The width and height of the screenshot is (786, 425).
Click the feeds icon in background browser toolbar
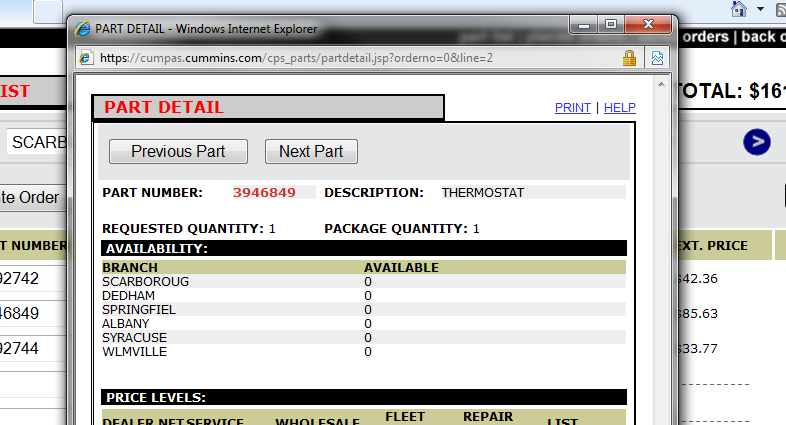(x=781, y=9)
